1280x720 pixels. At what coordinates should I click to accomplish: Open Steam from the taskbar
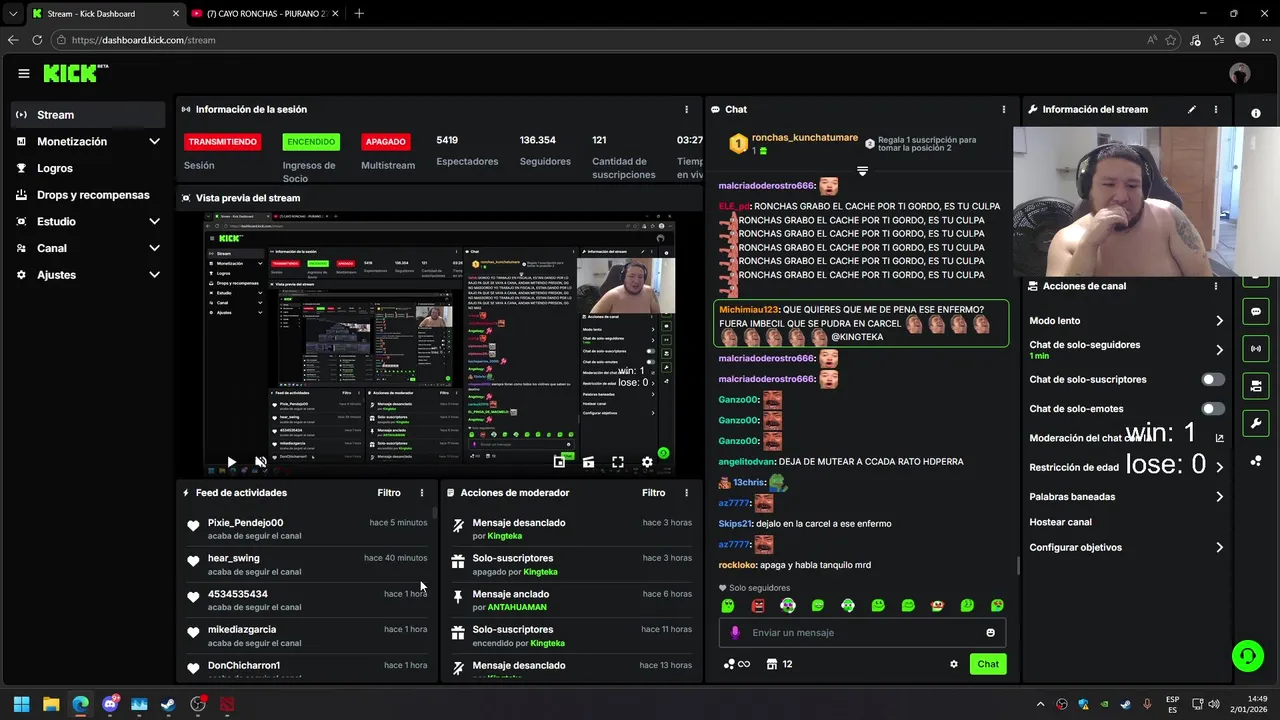[168, 704]
